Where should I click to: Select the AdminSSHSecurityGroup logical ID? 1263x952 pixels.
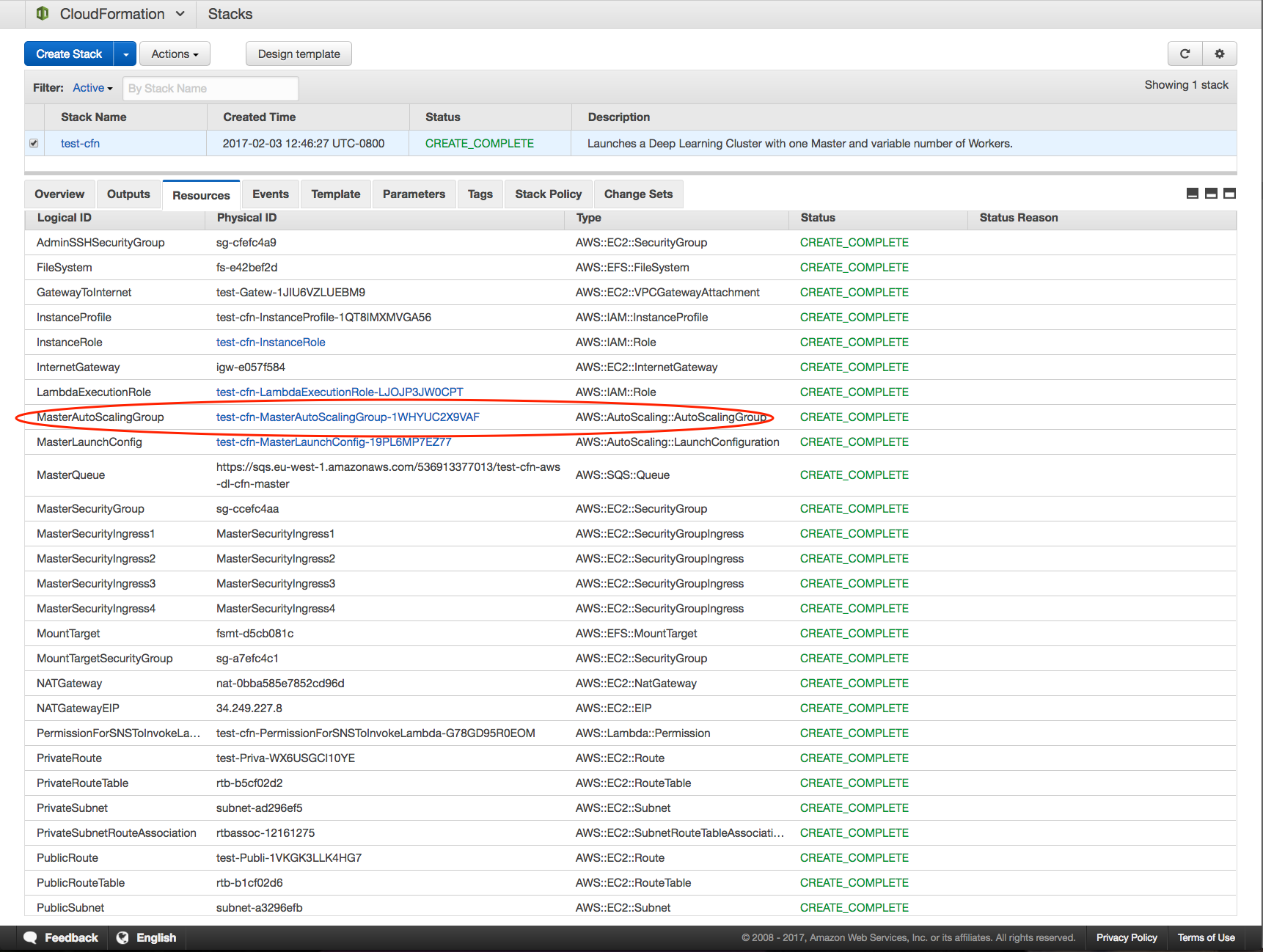100,243
